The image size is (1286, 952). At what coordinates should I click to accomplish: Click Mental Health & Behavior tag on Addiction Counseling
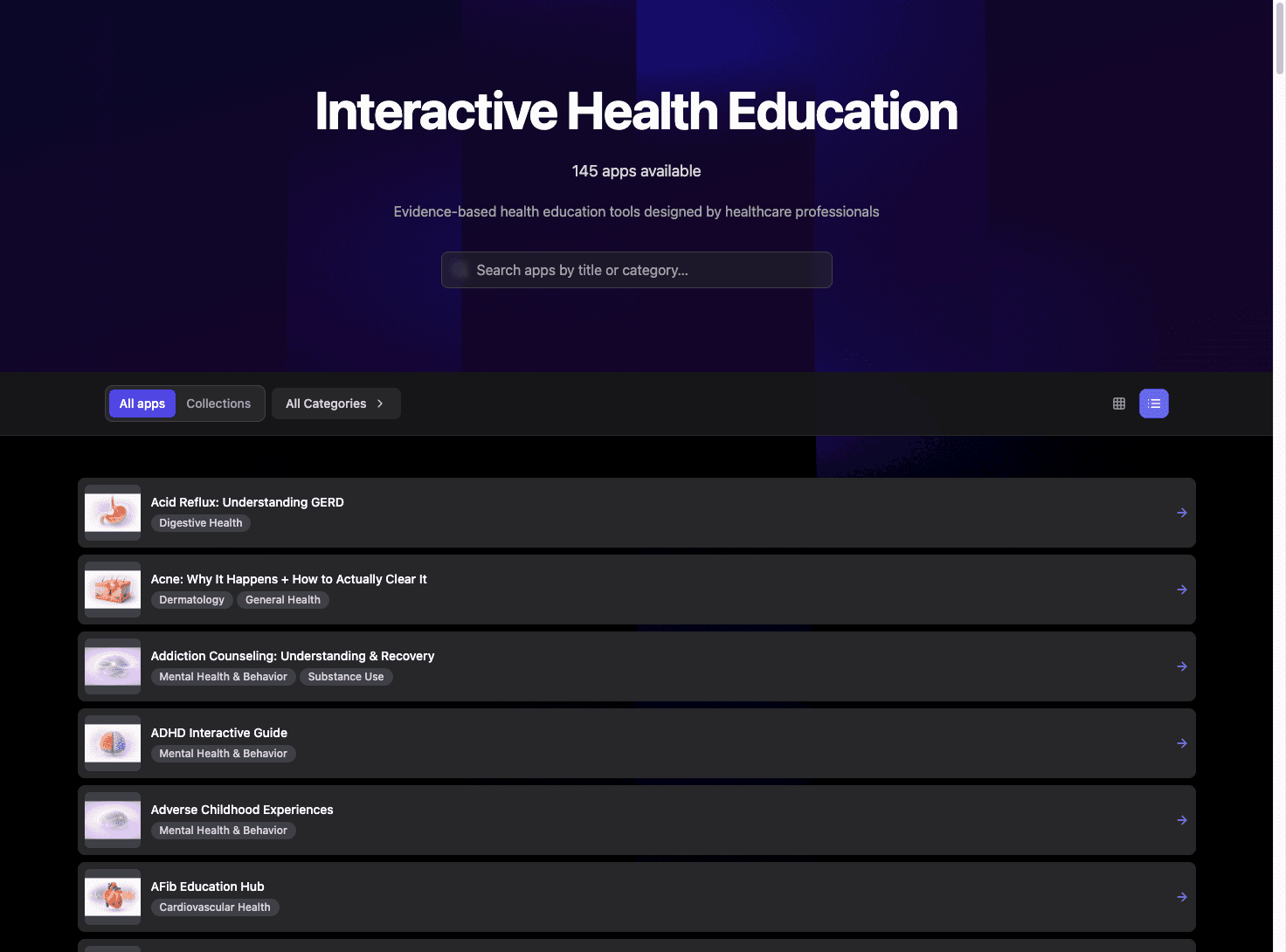coord(224,677)
